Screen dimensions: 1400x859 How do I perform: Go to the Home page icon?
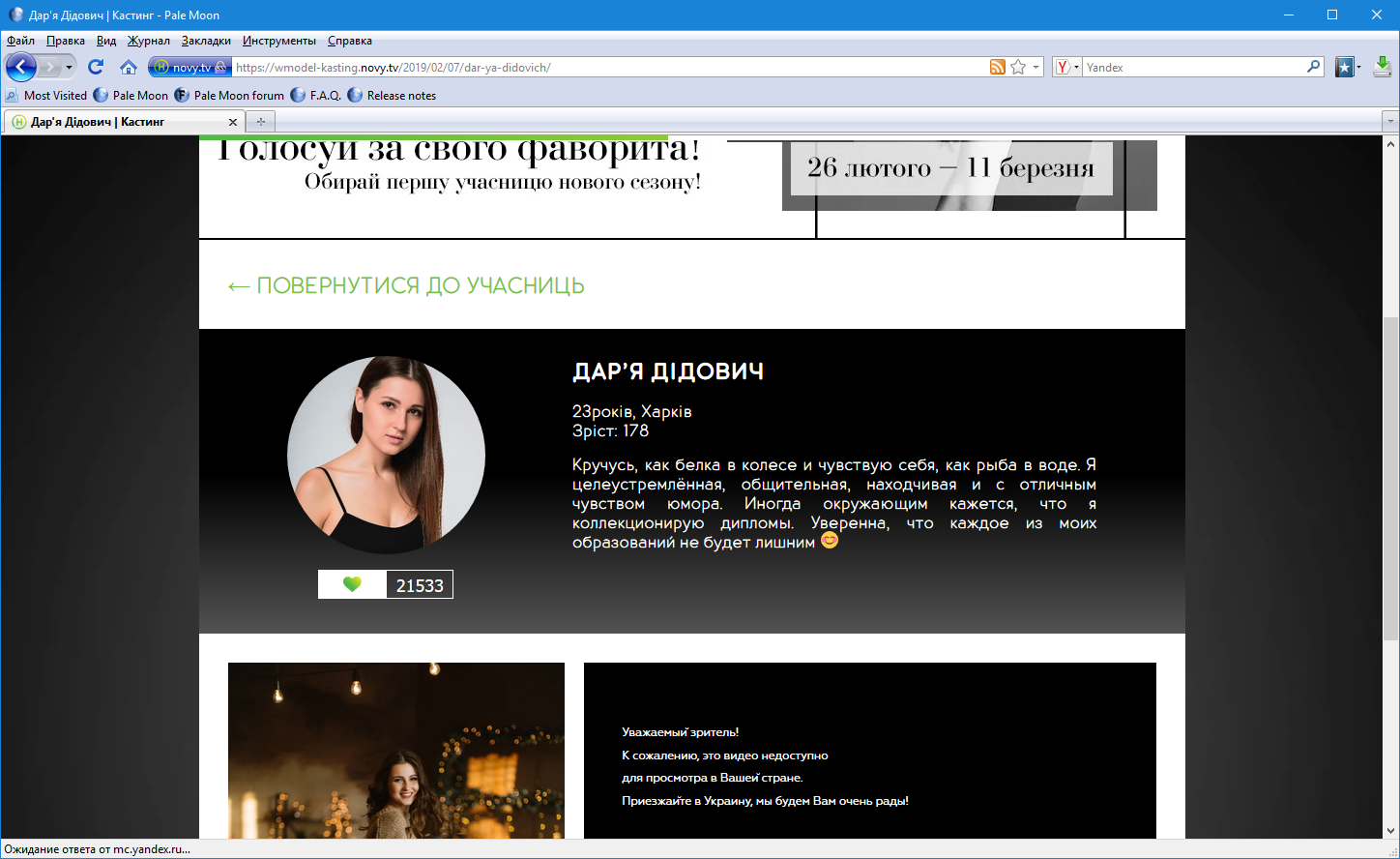[x=129, y=67]
